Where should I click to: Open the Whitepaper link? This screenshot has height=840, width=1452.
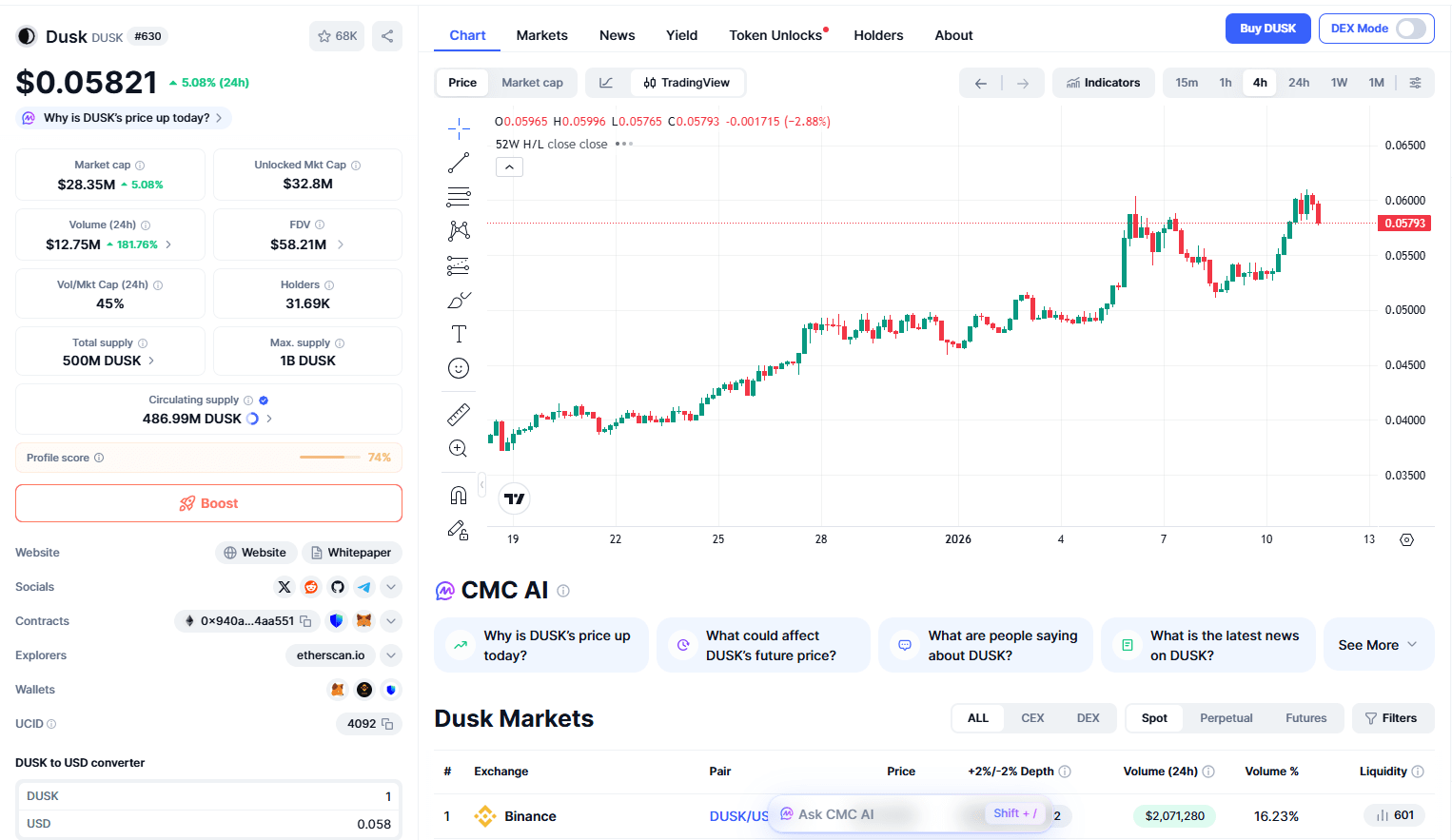click(352, 553)
